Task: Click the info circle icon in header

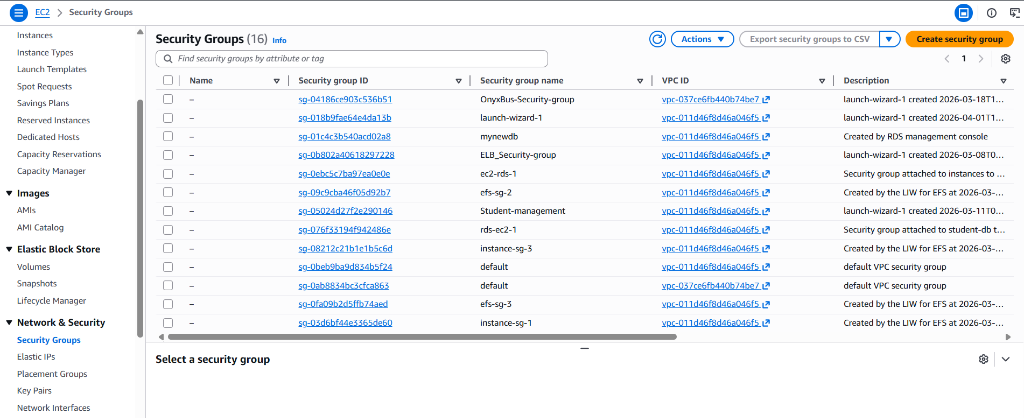Action: pos(992,12)
